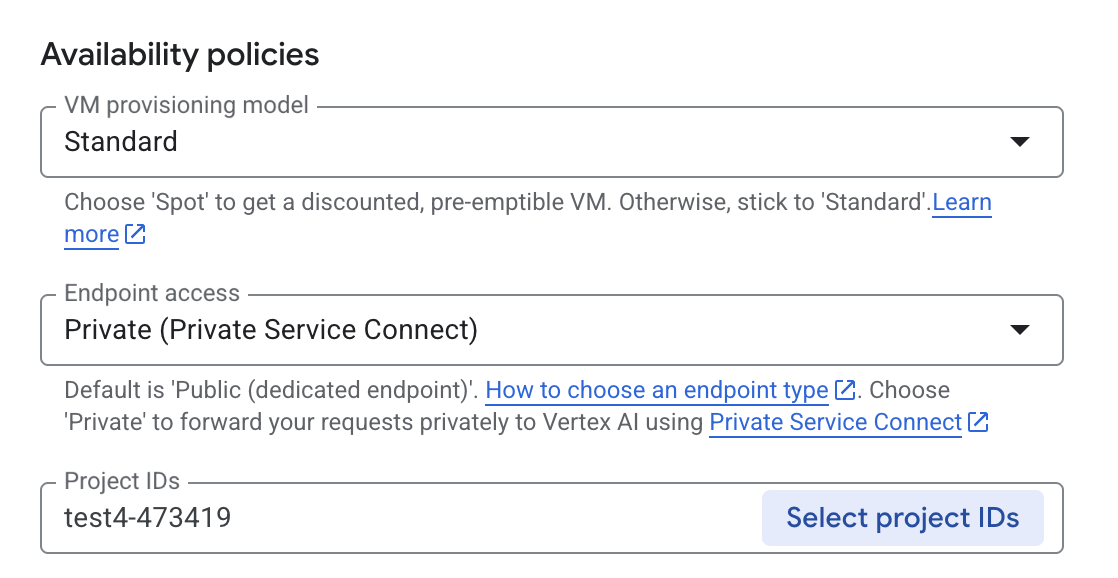Expand the Endpoint access dropdown arrow
Image resolution: width=1118 pixels, height=578 pixels.
coord(1019,330)
